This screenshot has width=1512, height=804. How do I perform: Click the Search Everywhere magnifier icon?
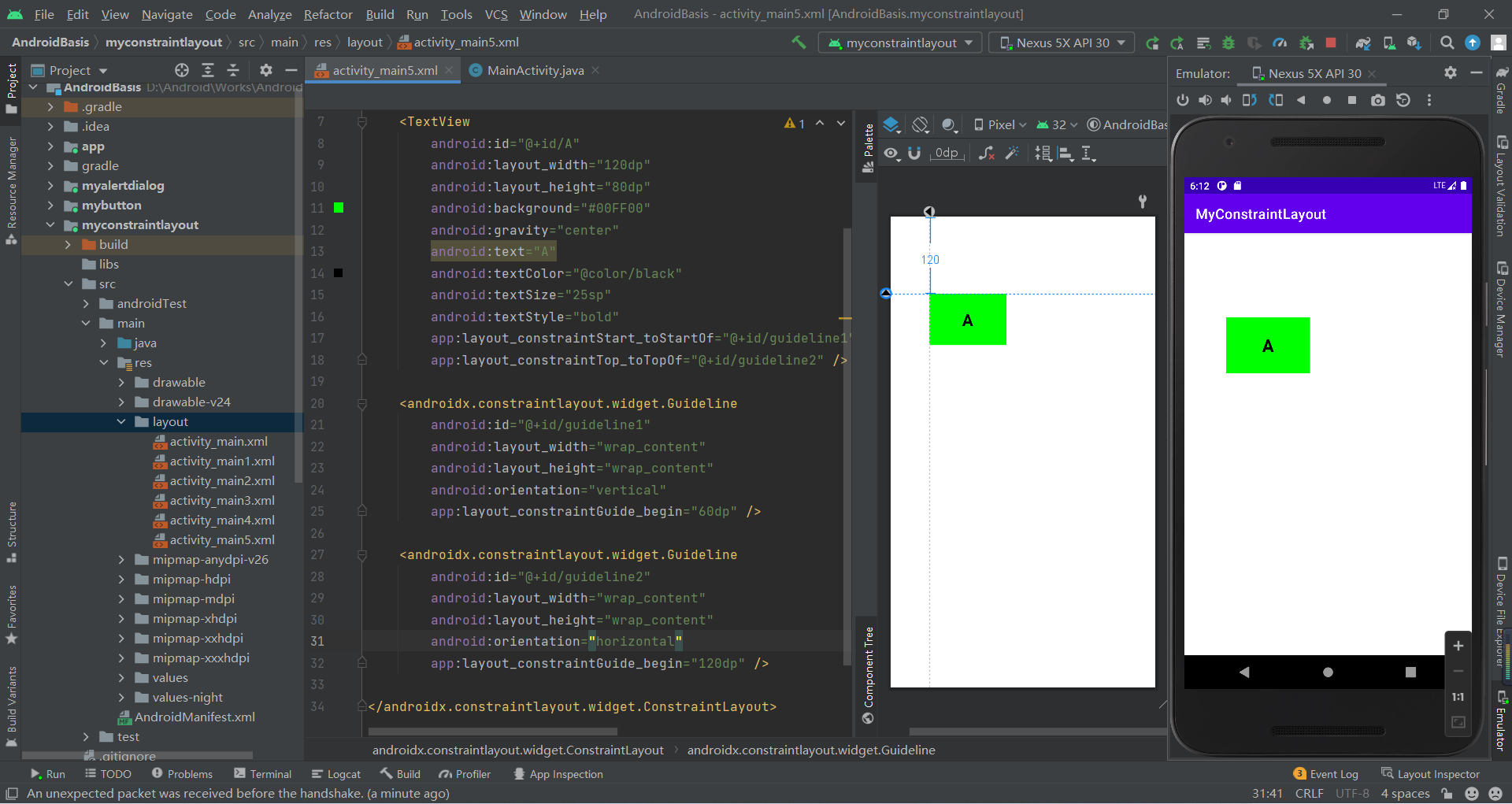coord(1447,43)
